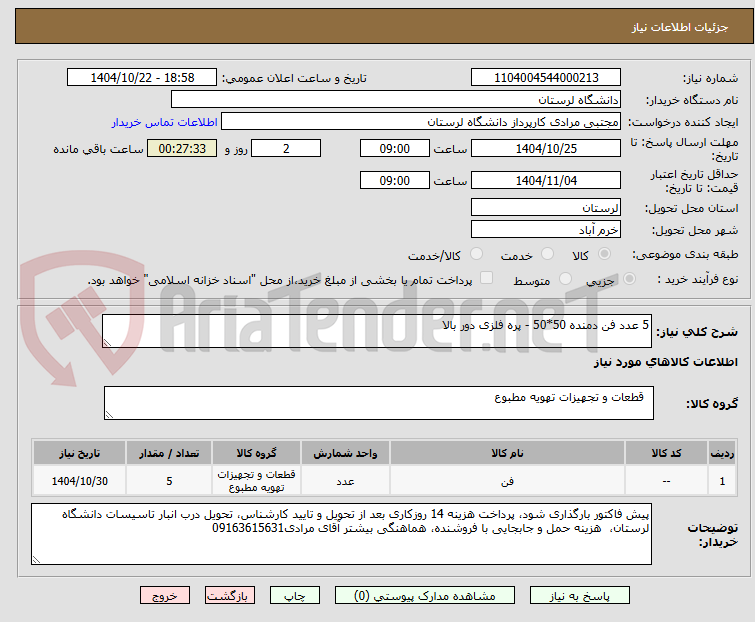The width and height of the screenshot is (755, 622).
Task: Click the buyer name field دانشگاه لرستان
Action: pyautogui.click(x=396, y=100)
